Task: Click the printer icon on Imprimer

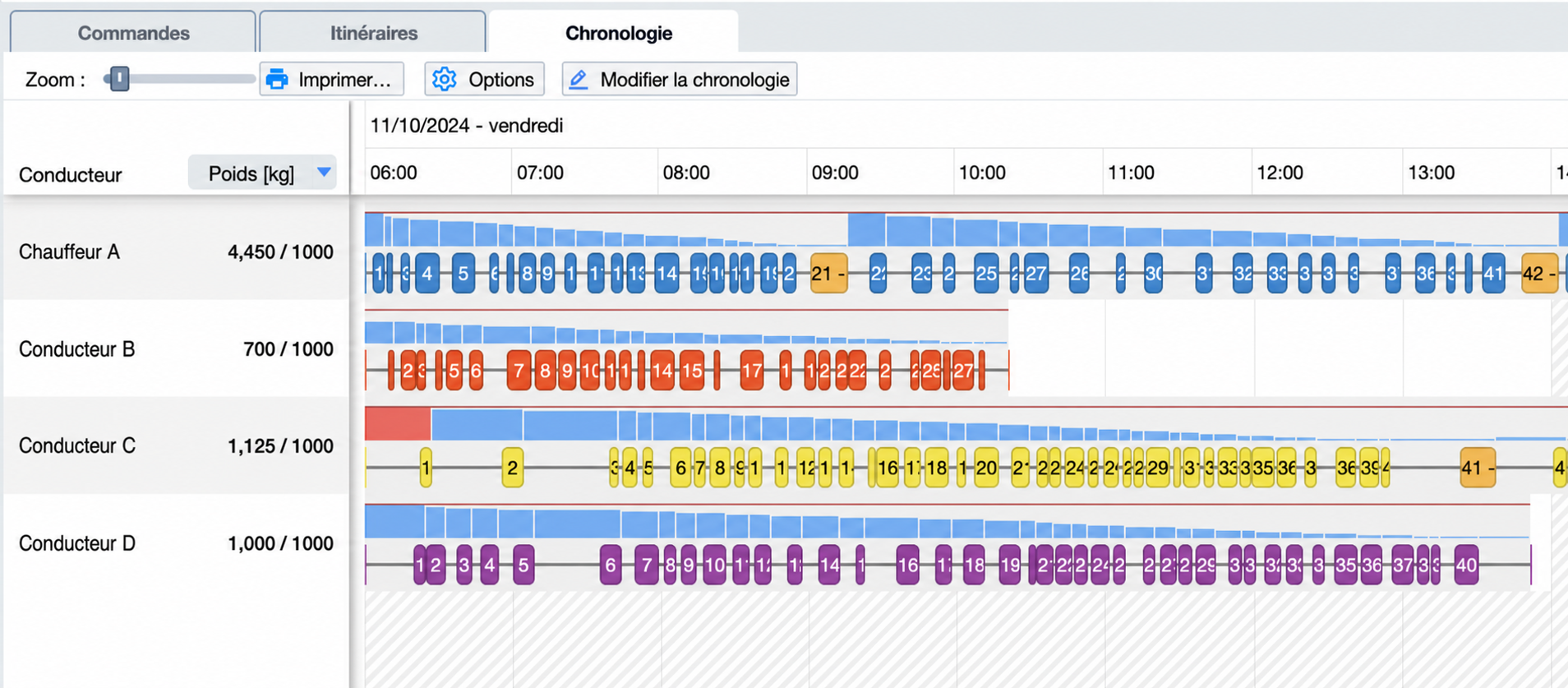Action: 278,80
